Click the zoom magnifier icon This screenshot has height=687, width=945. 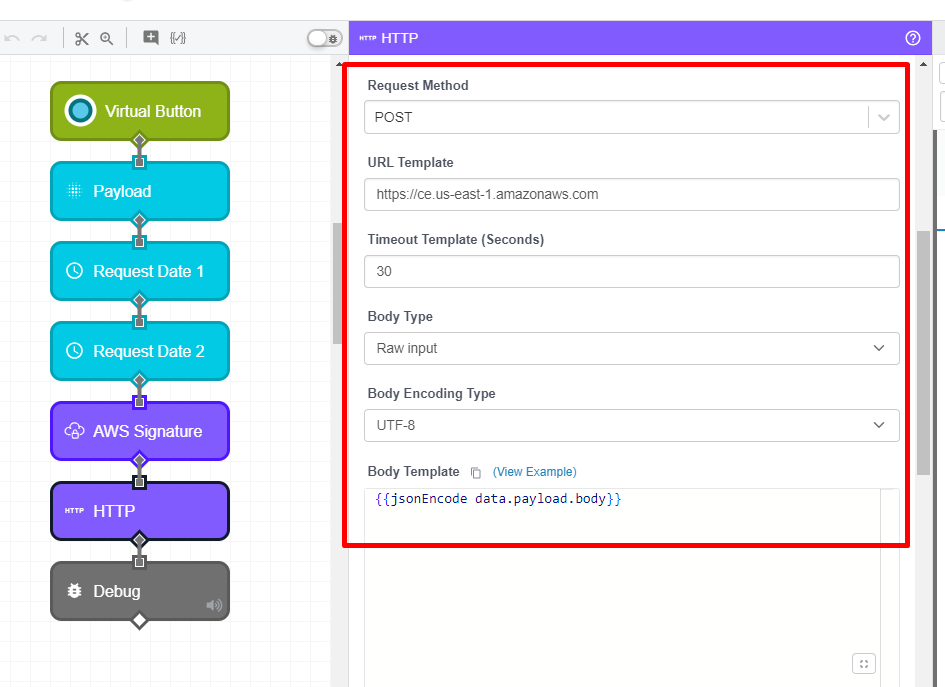tap(107, 39)
